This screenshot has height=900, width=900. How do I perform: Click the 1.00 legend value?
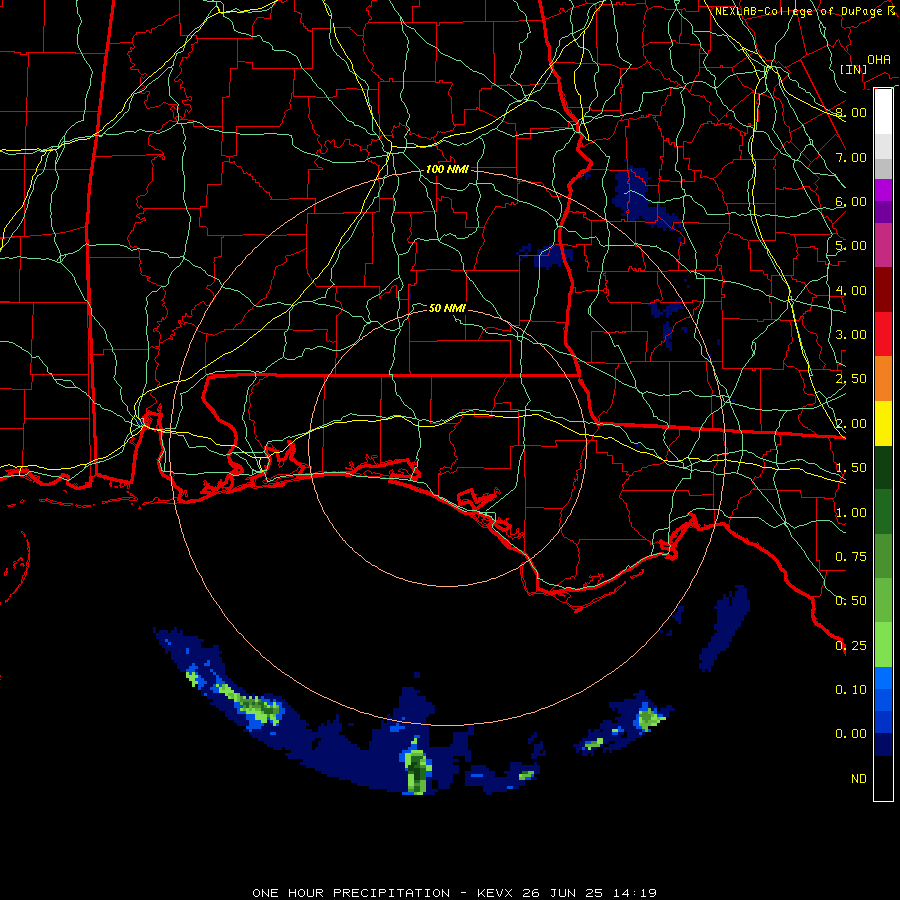point(851,513)
